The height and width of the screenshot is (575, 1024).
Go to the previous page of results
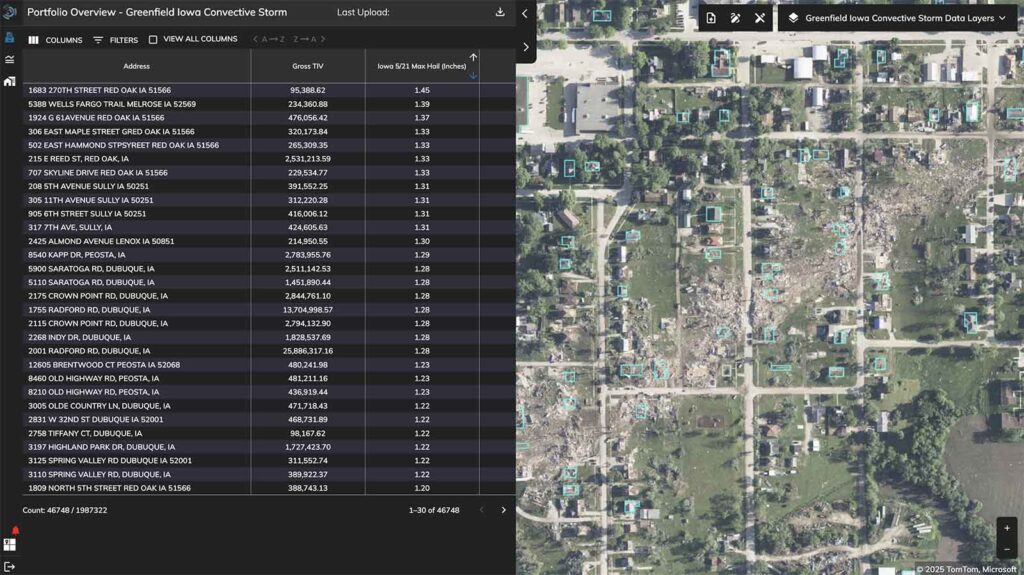[481, 510]
